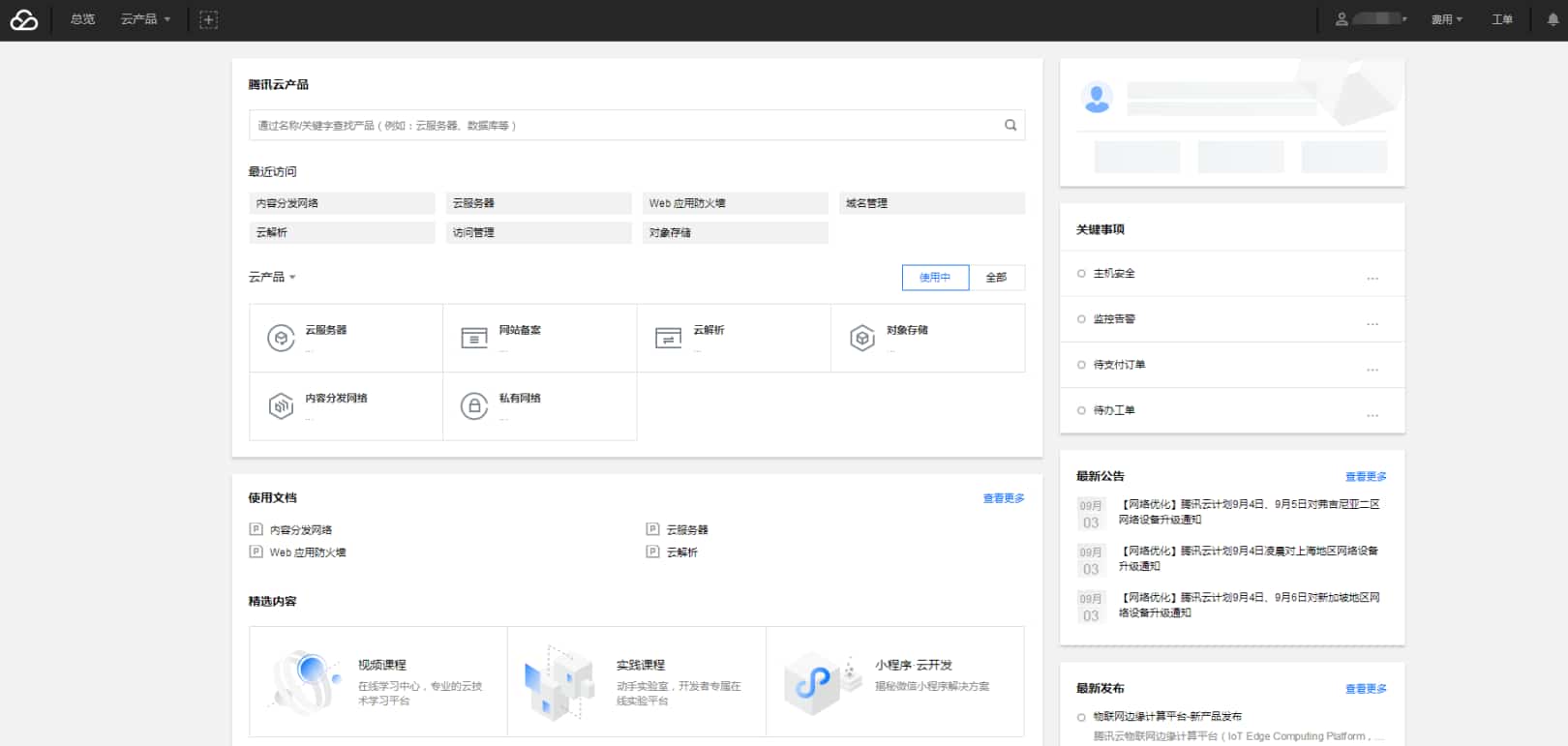The height and width of the screenshot is (746, 1568).
Task: Expand the 云产品 dropdown in top bar
Action: click(145, 19)
